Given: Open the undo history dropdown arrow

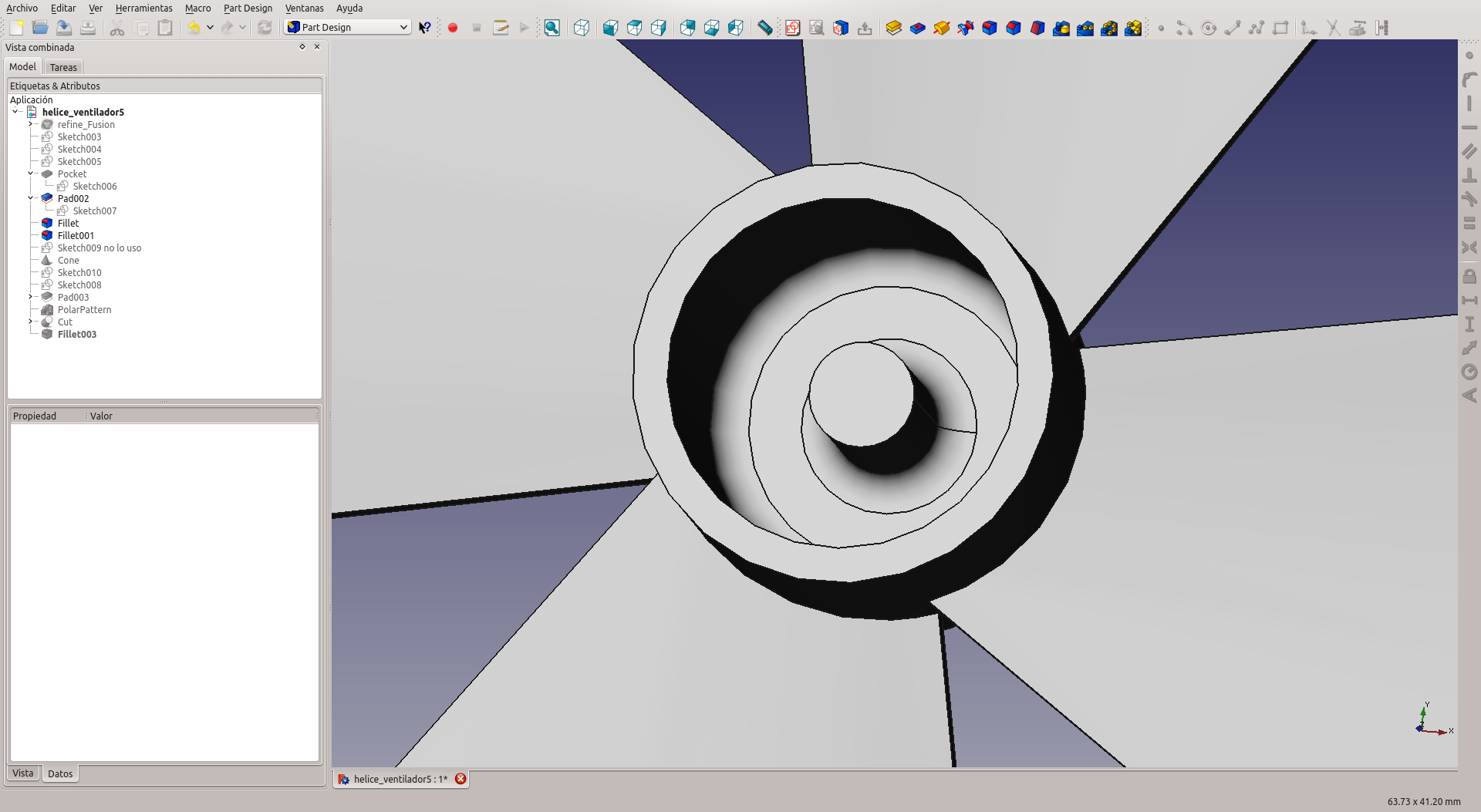Looking at the screenshot, I should pos(210,28).
